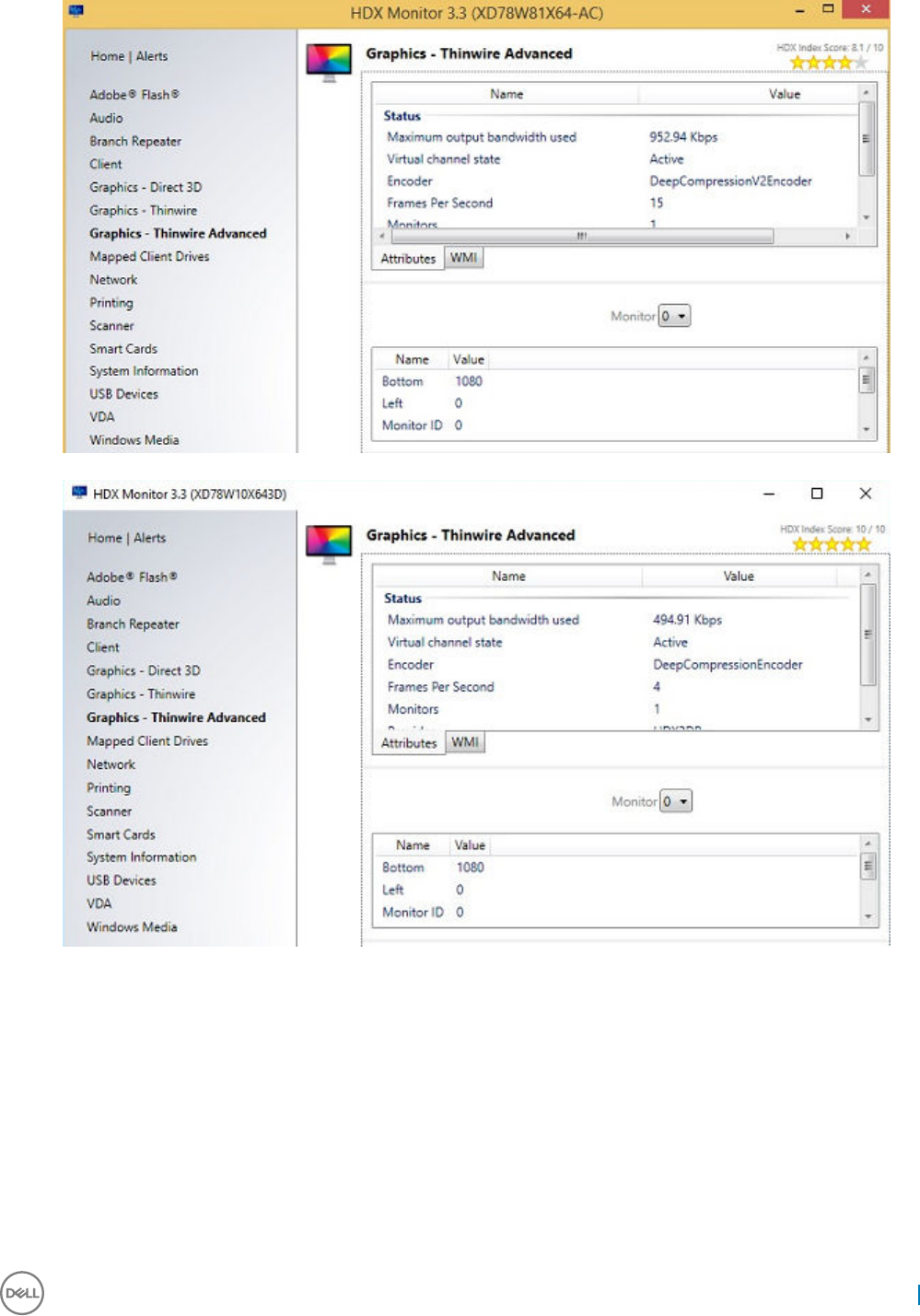Switch to WMI tab in bottom window
The image size is (920, 1316).
point(465,742)
